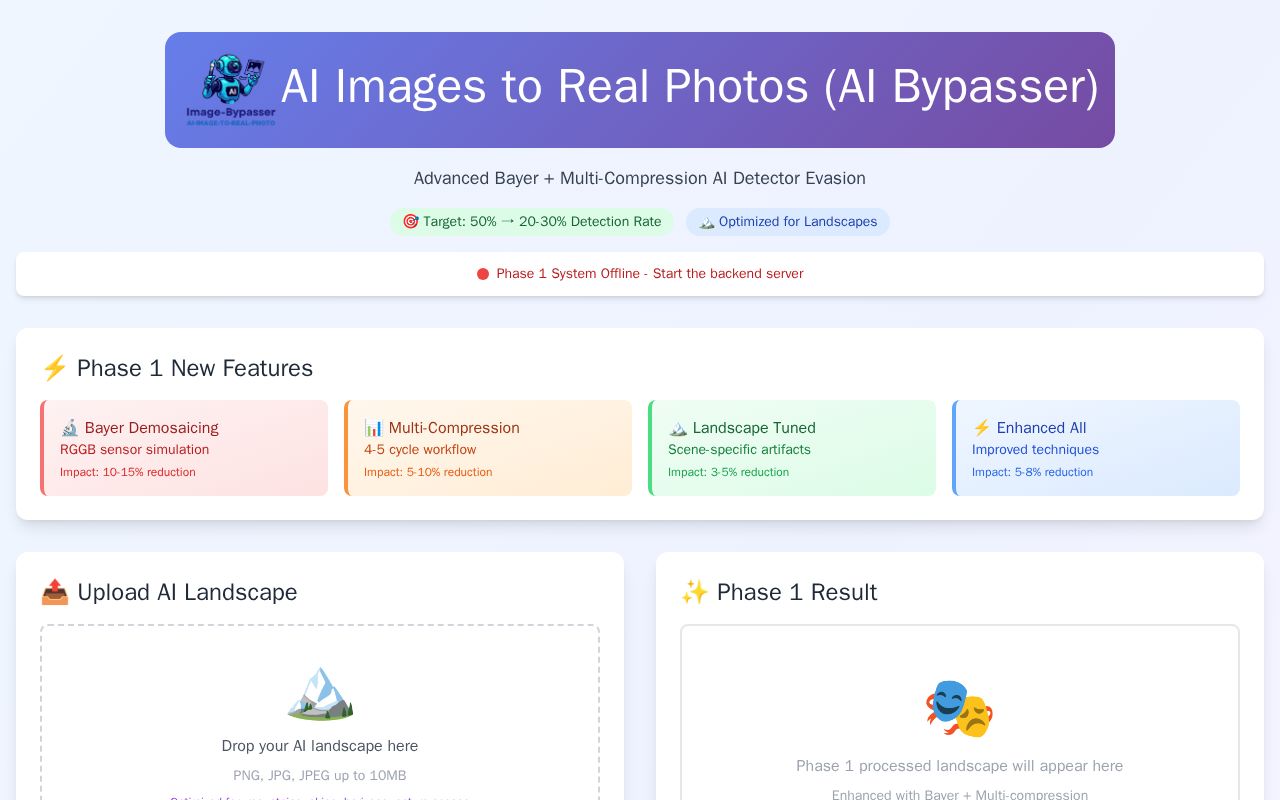Click the lightning icon beside Phase 1 New Features
The height and width of the screenshot is (800, 1280).
[54, 368]
